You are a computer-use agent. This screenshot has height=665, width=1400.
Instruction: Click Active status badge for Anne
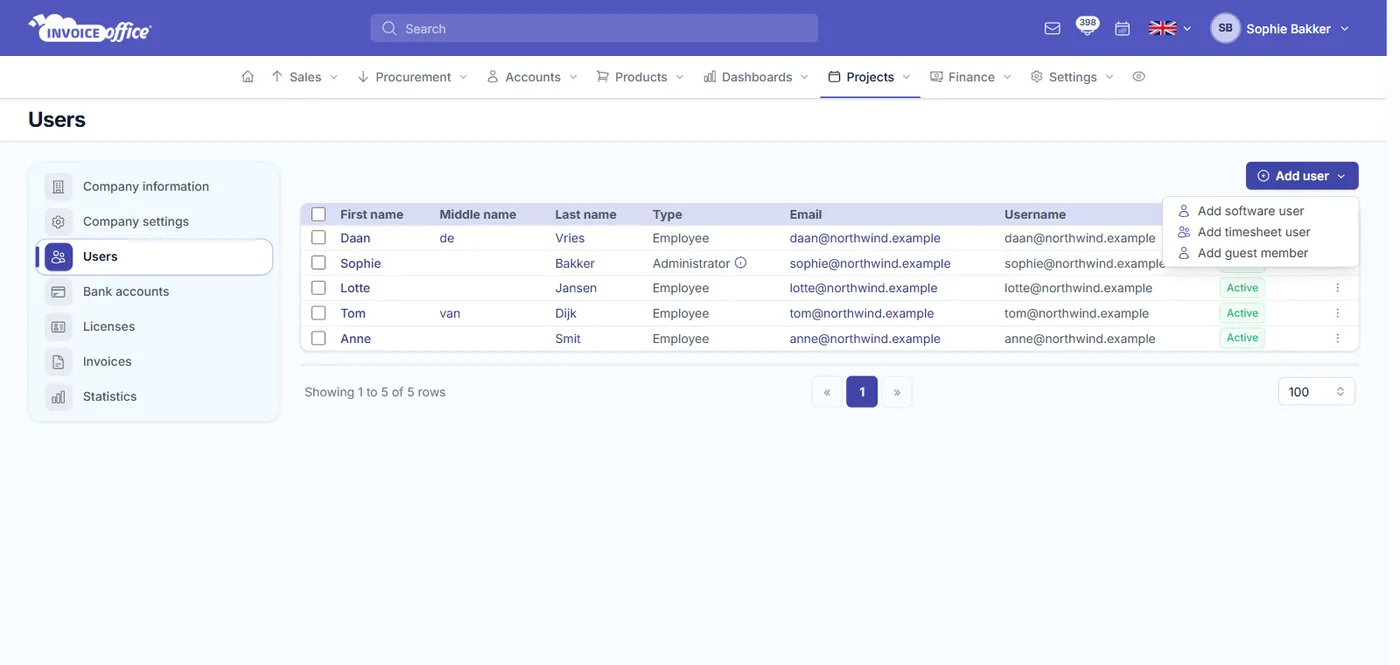[1242, 338]
